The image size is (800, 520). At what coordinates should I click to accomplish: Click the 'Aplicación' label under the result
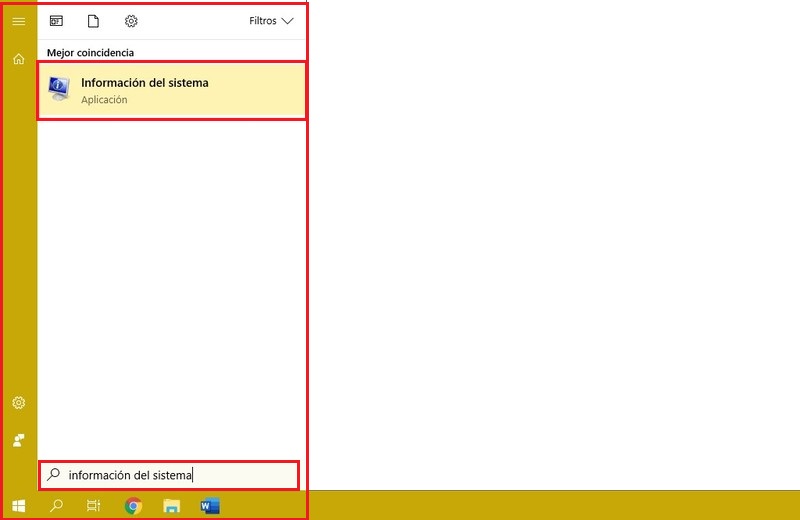point(104,100)
